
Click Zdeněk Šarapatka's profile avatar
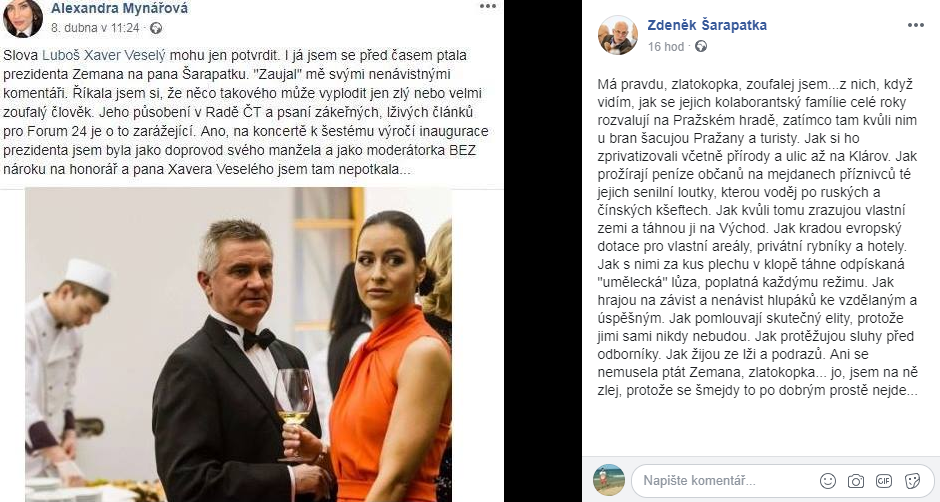pos(617,35)
